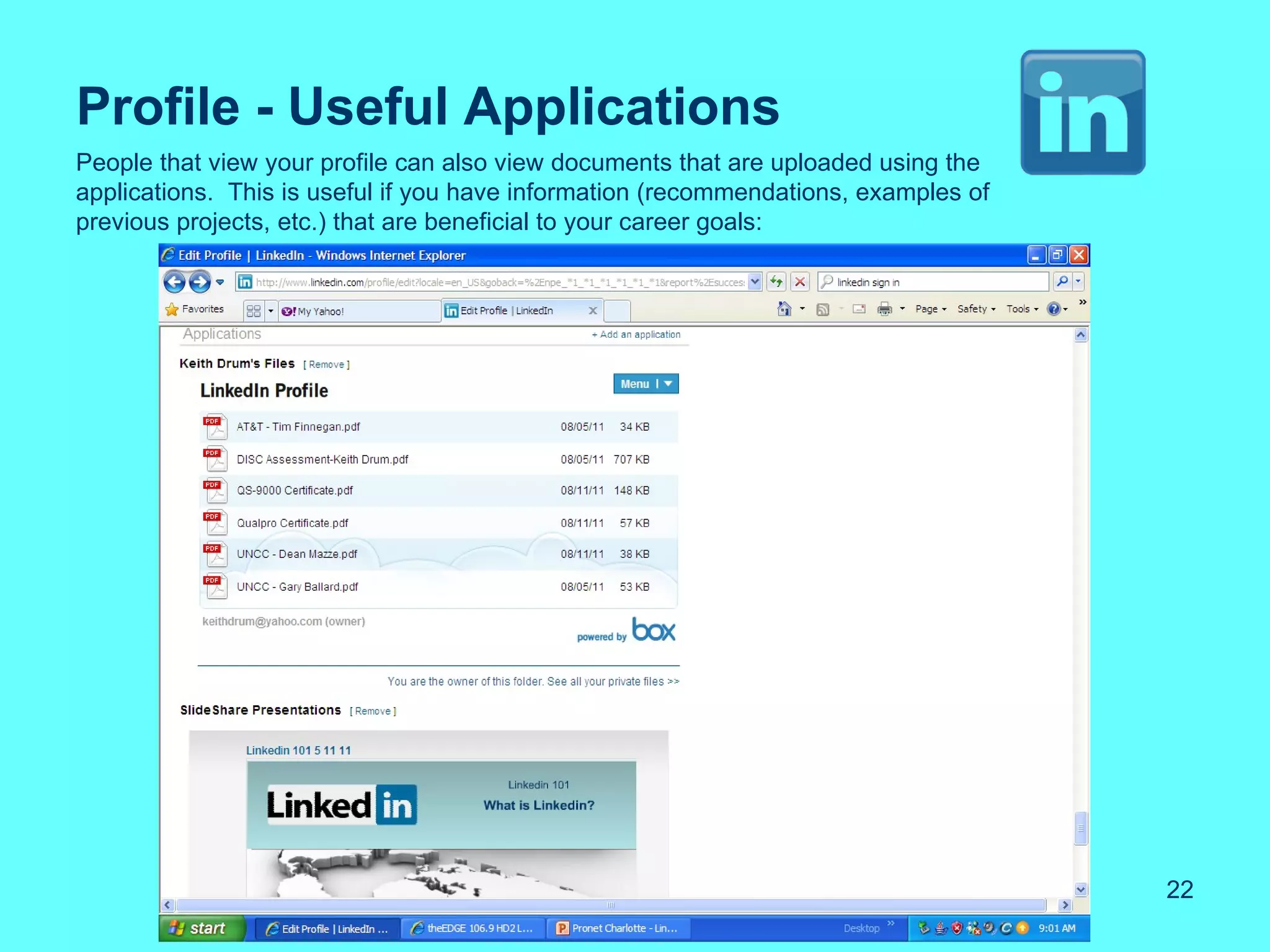Open 'Linkedin 101 5 11 11' presentation link
This screenshot has height=952, width=1270.
(x=298, y=751)
